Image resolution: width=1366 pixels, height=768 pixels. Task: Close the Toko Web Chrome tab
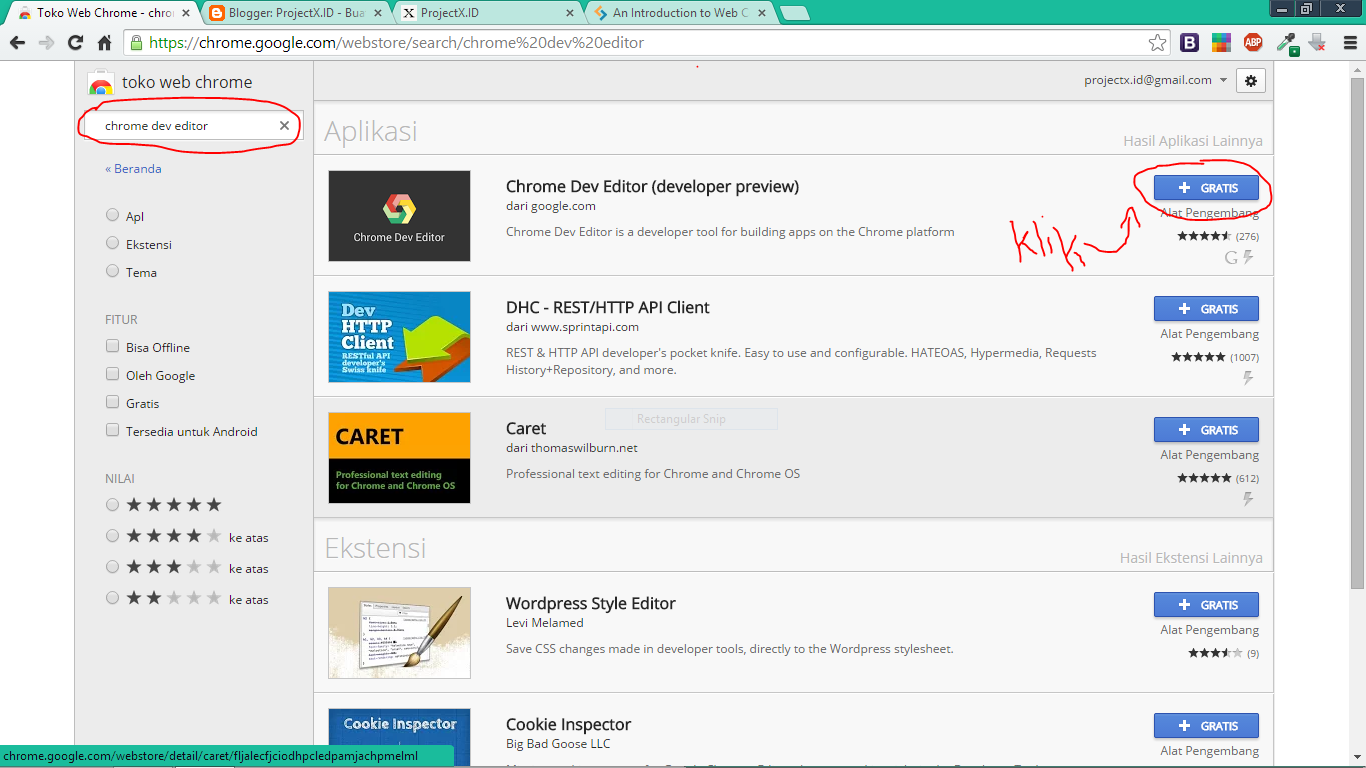click(185, 13)
